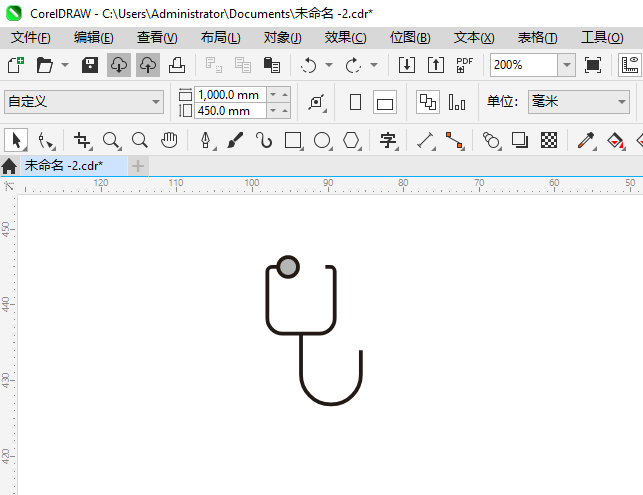Viewport: 643px width, 495px height.
Task: Select the first Zoom magnifier tool
Action: (x=111, y=140)
